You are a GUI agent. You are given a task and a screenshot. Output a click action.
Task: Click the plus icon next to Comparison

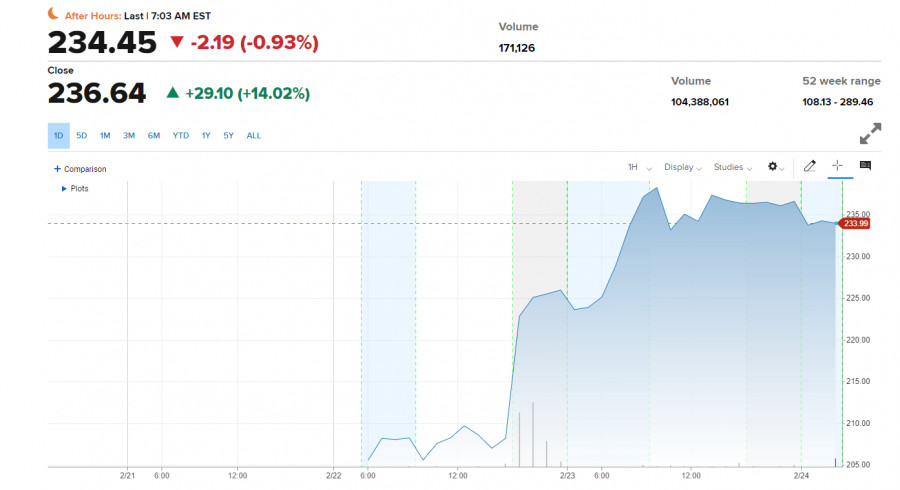coord(57,169)
